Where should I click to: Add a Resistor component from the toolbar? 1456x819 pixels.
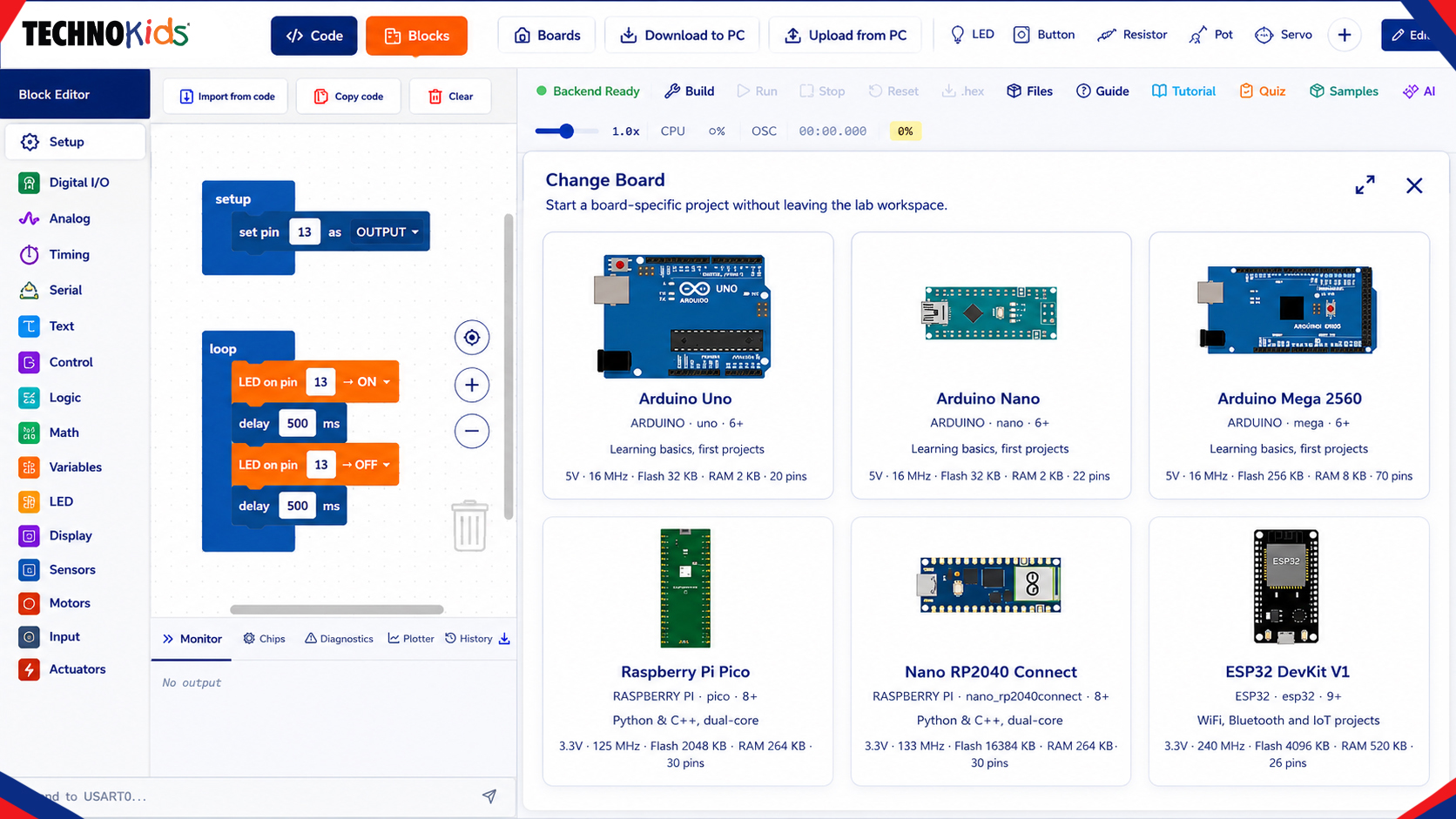pyautogui.click(x=1132, y=35)
